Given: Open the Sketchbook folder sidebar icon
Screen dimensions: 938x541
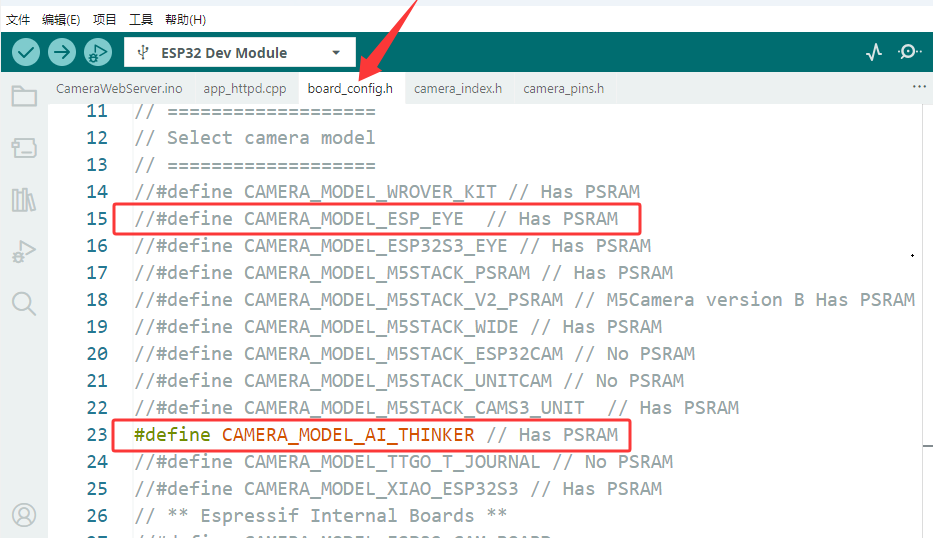Looking at the screenshot, I should (24, 96).
